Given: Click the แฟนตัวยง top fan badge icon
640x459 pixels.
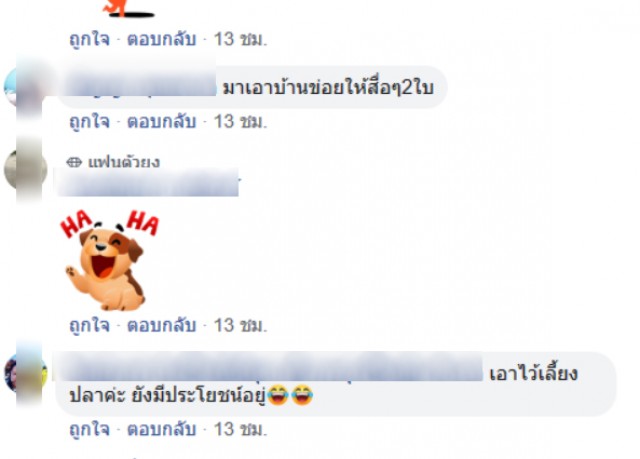Looking at the screenshot, I should click(x=74, y=162).
